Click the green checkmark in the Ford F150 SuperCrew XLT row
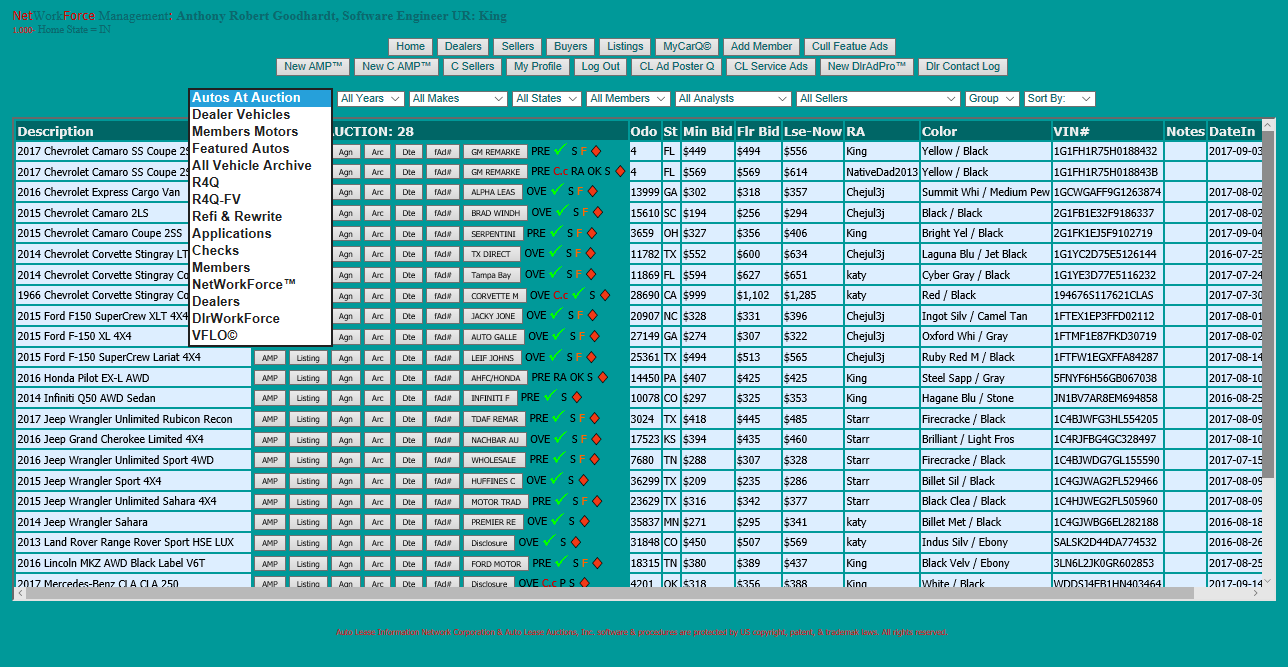The height and width of the screenshot is (667, 1288). 558,315
